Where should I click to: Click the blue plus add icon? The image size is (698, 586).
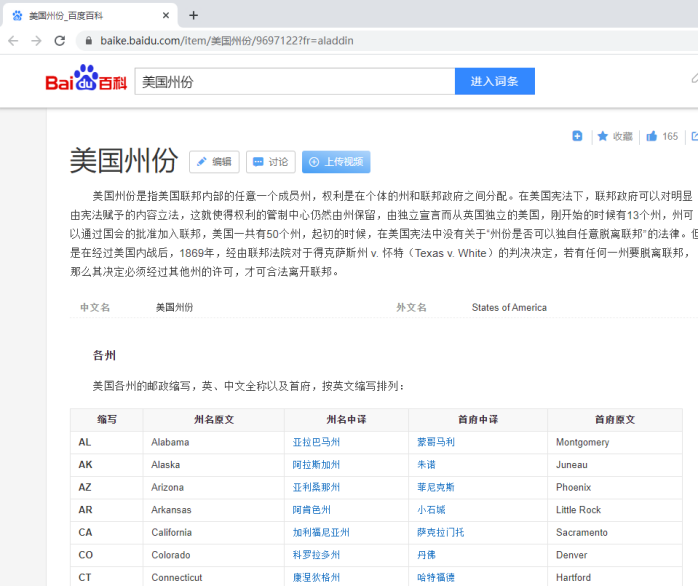click(577, 136)
